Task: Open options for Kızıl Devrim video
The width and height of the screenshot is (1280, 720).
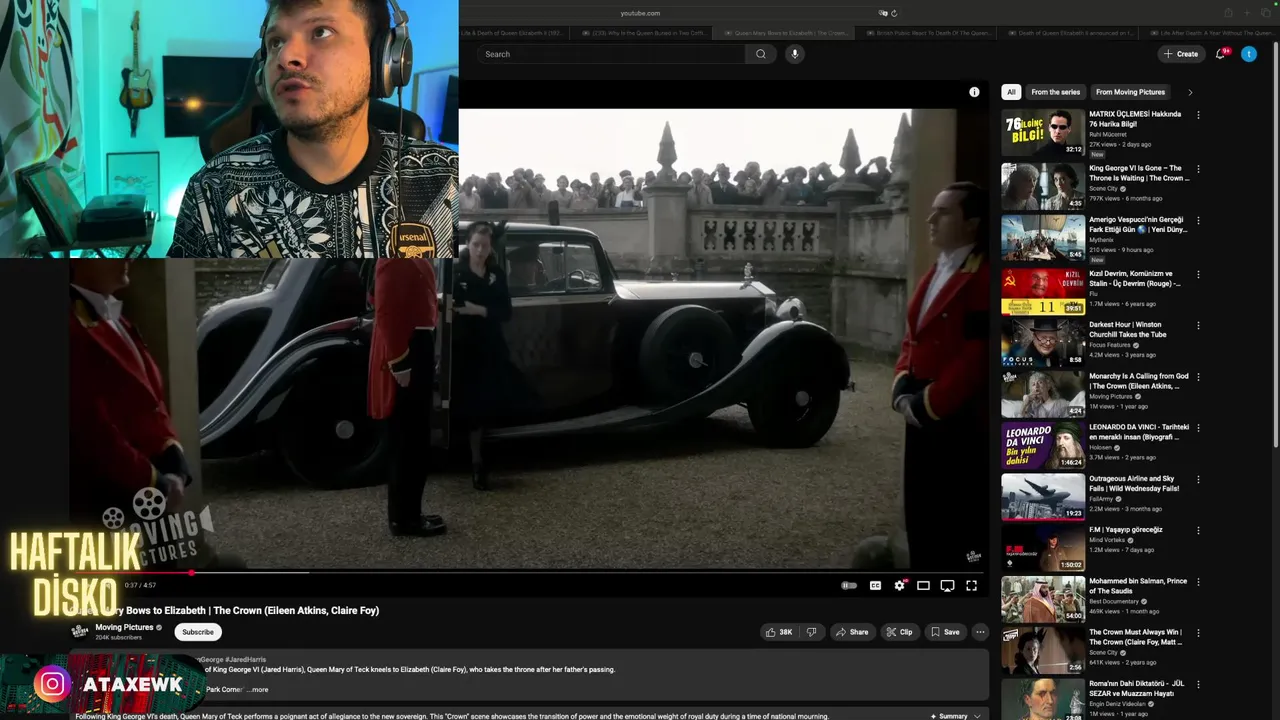Action: [x=1198, y=274]
